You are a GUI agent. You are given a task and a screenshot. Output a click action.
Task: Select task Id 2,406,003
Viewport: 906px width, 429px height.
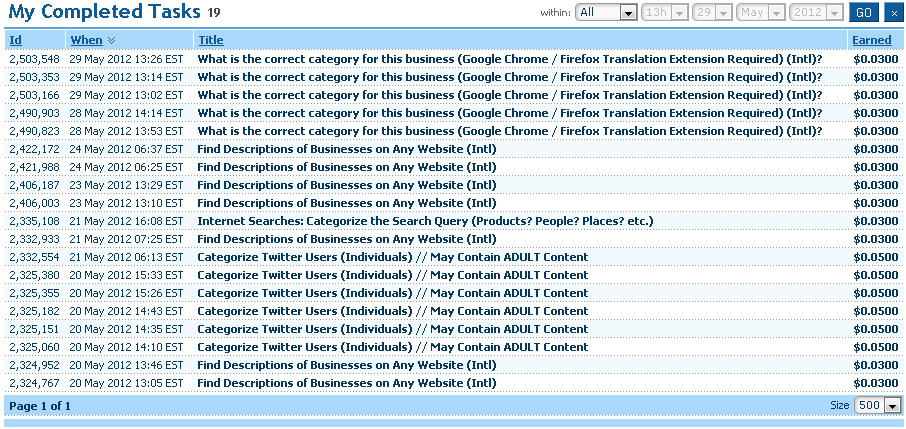[x=34, y=203]
